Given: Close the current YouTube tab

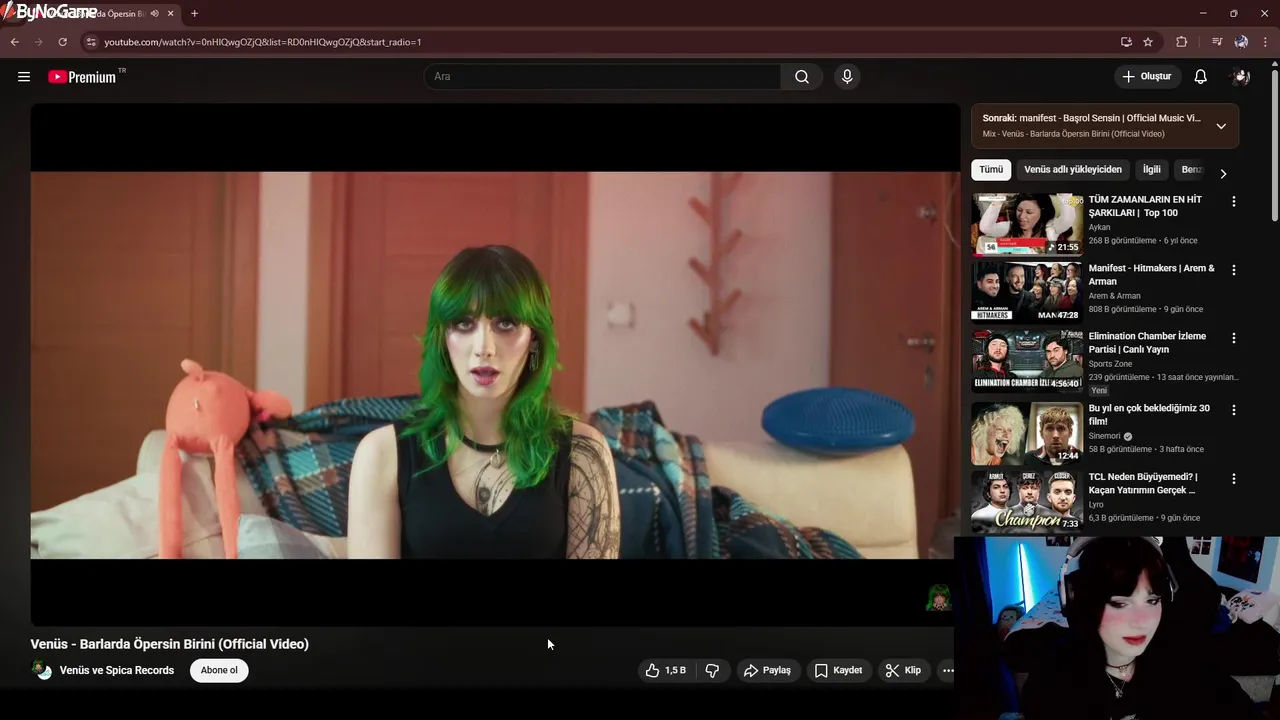Looking at the screenshot, I should coord(171,14).
